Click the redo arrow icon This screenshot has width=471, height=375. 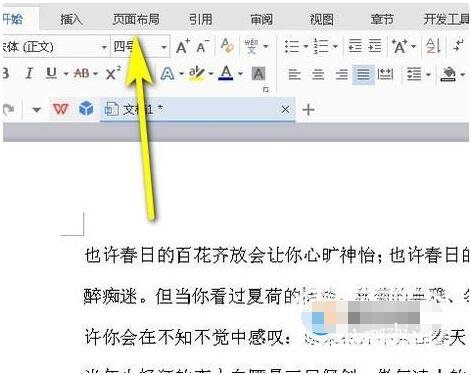[8, 109]
